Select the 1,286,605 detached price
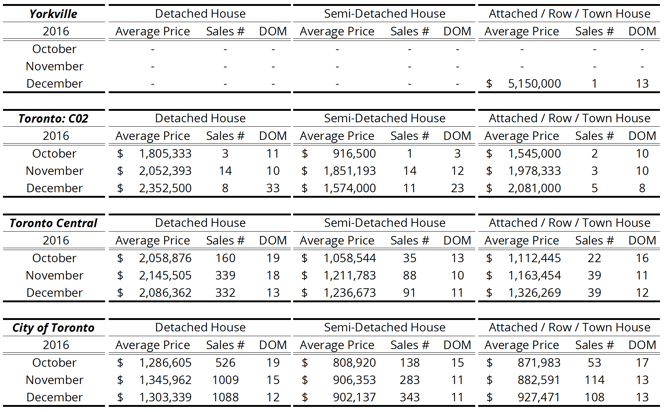Viewport: 664px width, 412px height. tap(165, 362)
